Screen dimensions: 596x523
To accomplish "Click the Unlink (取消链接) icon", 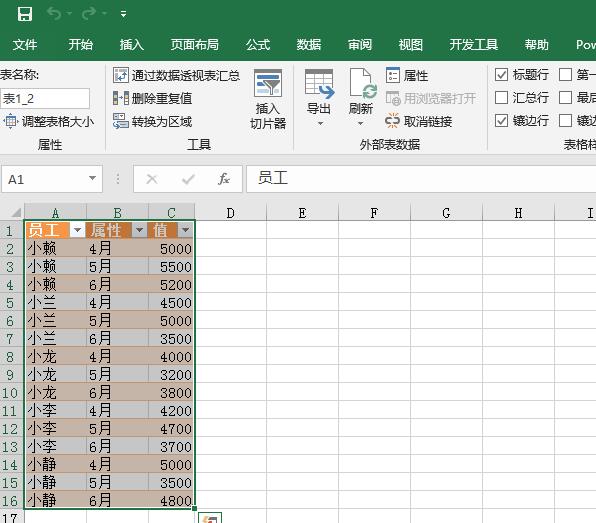I will click(x=392, y=121).
